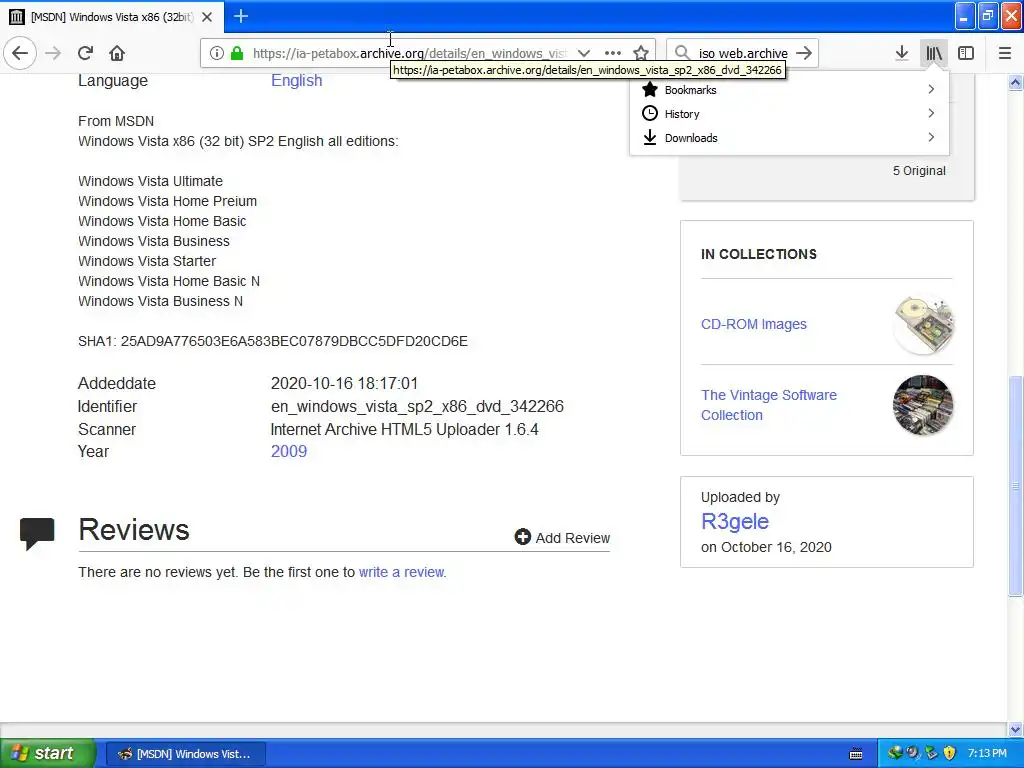Open the Firefox hamburger menu
The height and width of the screenshot is (768, 1024).
1004,53
